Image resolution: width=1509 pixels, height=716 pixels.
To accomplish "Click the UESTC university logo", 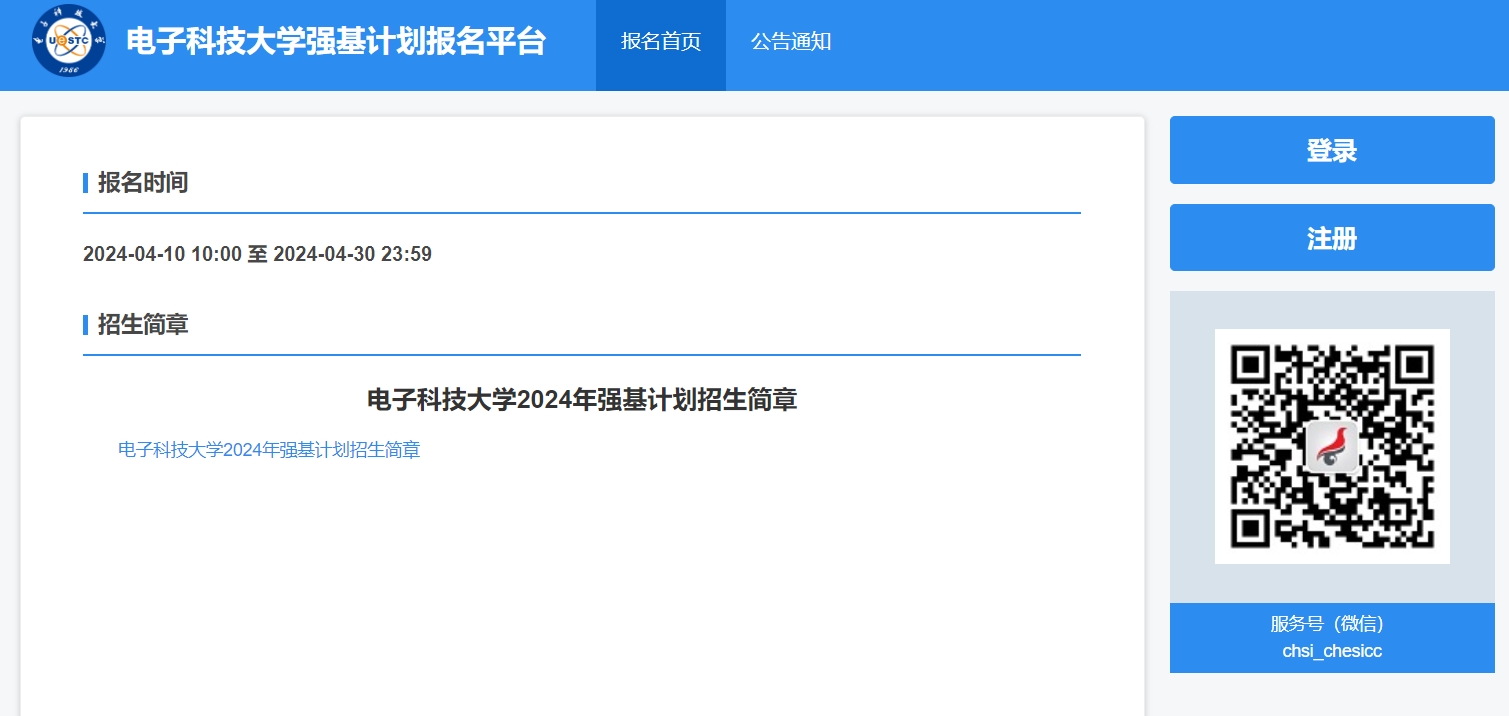I will pyautogui.click(x=68, y=42).
